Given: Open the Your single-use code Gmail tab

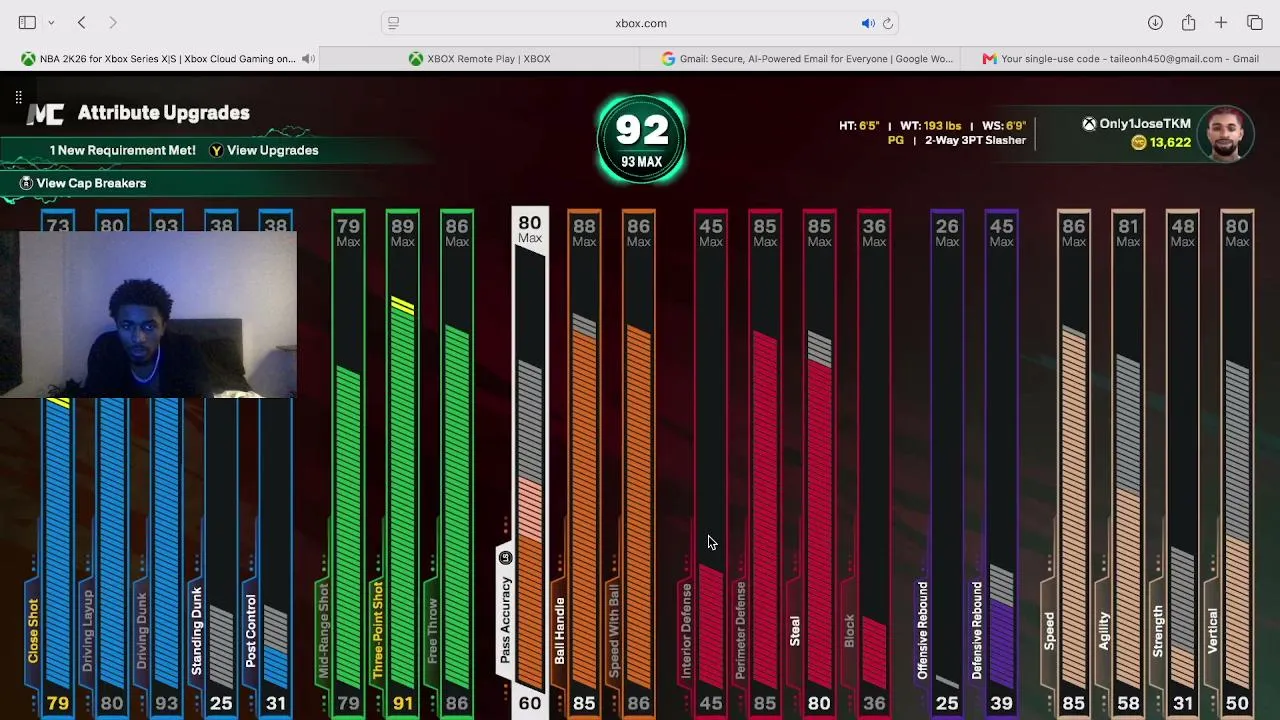Looking at the screenshot, I should (x=1120, y=59).
